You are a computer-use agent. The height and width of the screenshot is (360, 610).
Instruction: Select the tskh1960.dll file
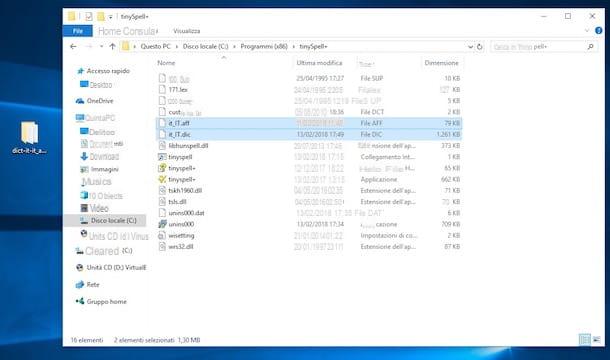185,190
